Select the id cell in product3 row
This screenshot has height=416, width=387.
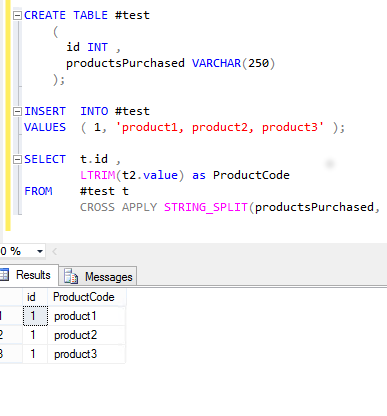point(35,354)
